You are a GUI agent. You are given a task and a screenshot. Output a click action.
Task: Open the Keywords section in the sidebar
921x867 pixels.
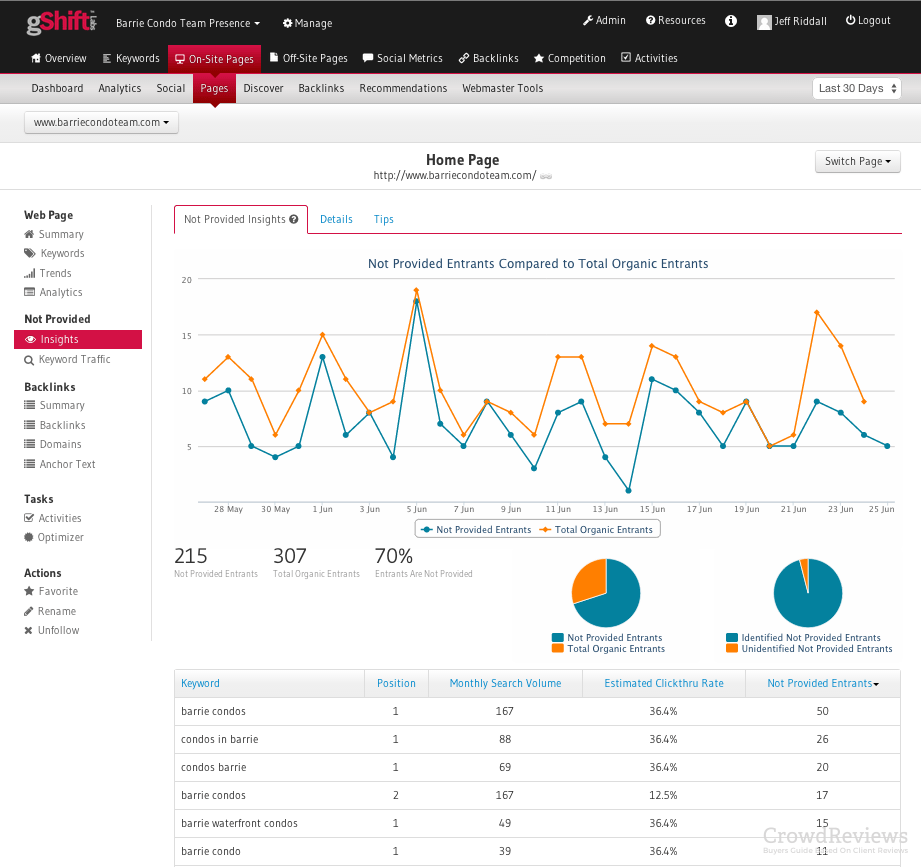[x=62, y=253]
